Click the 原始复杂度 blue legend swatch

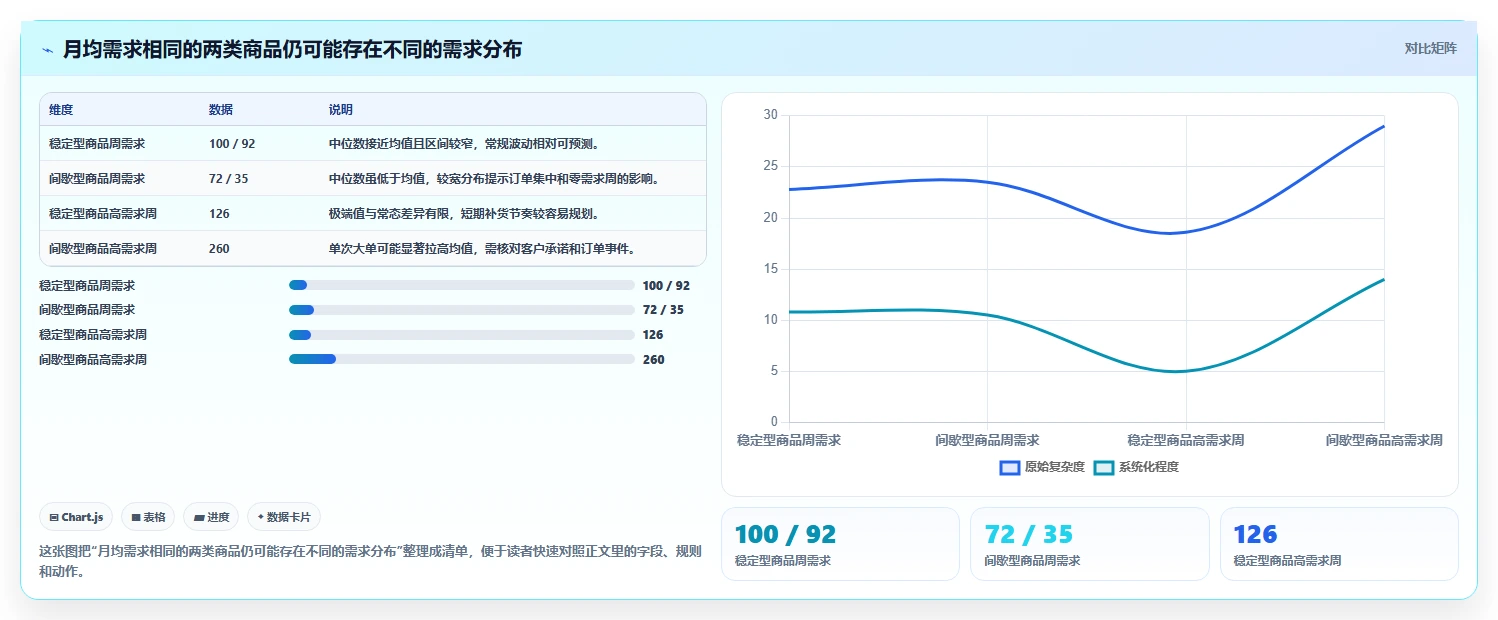[x=1010, y=467]
